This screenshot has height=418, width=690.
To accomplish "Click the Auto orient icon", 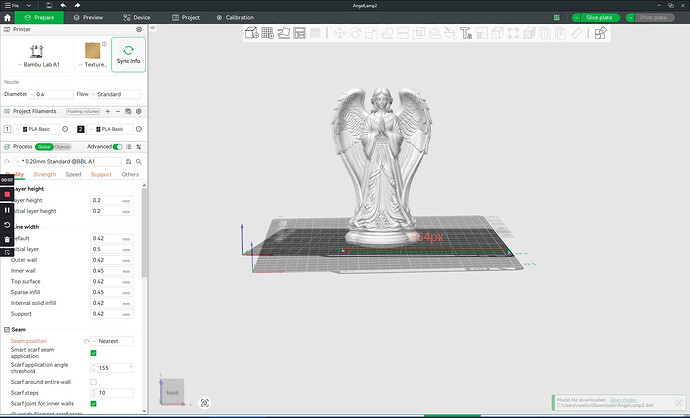I will click(283, 33).
